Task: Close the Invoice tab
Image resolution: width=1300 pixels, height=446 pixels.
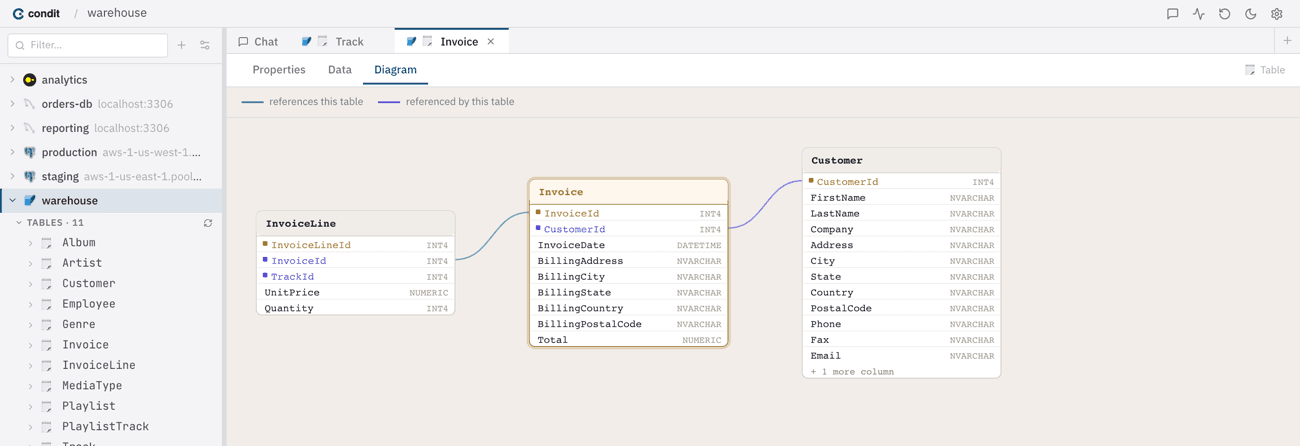Action: pyautogui.click(x=491, y=42)
